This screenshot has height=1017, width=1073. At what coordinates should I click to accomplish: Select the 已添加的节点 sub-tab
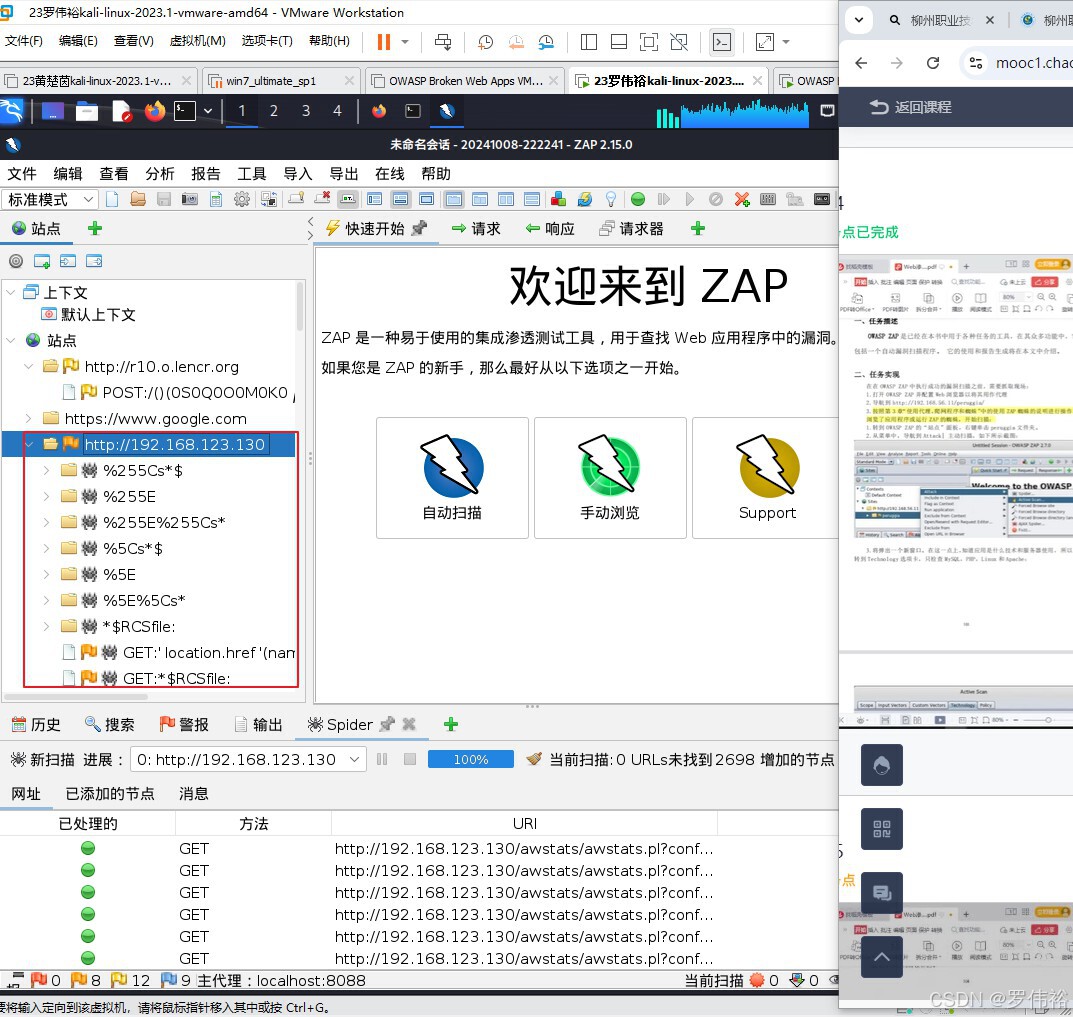pyautogui.click(x=109, y=793)
